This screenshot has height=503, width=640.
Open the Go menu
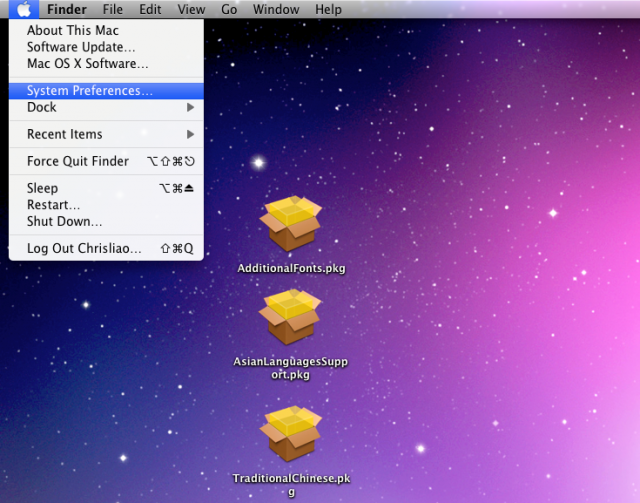click(229, 9)
